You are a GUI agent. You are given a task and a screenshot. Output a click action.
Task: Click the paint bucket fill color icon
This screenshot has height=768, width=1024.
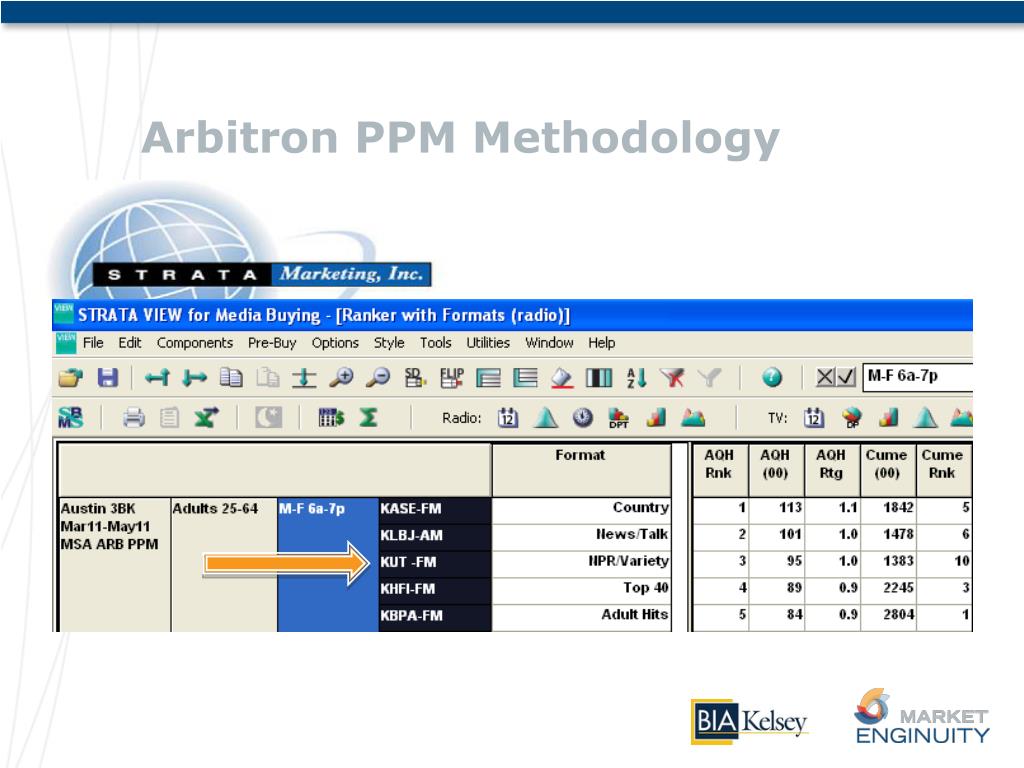[562, 377]
